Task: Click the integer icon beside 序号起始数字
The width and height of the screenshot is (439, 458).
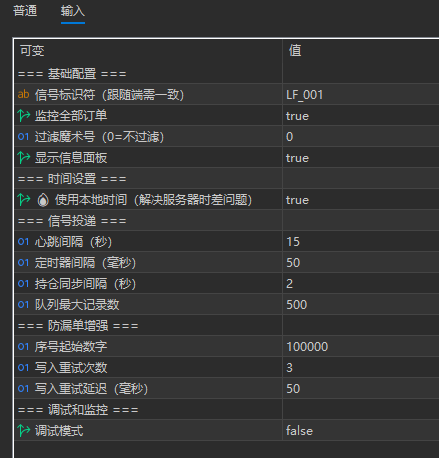Action: pos(23,347)
